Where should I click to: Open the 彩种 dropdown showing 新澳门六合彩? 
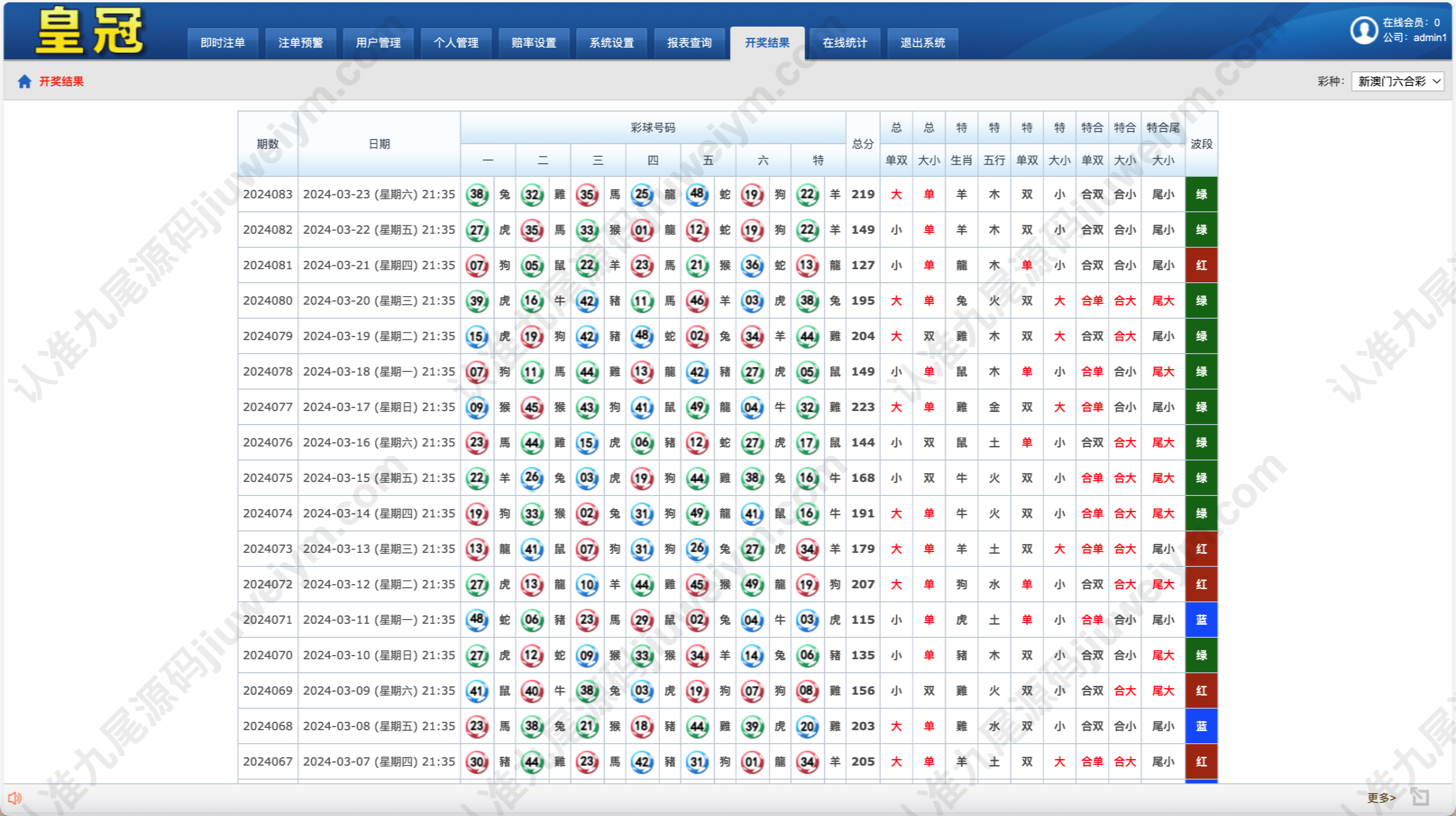pos(1397,81)
